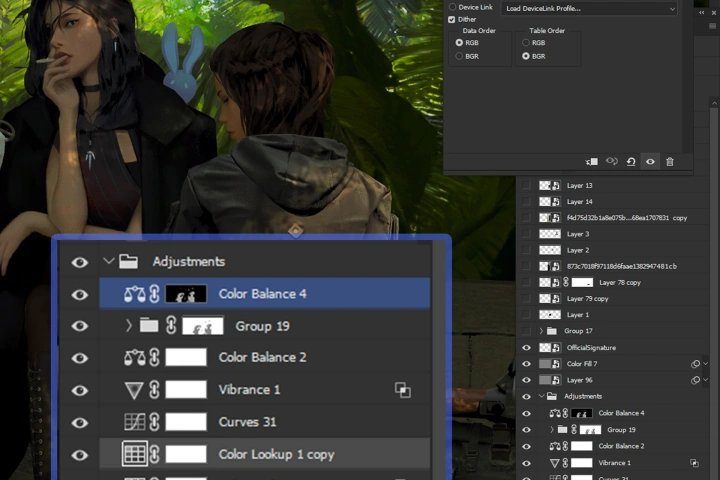Click the smart filter icon on Layer 96

[x=696, y=380]
